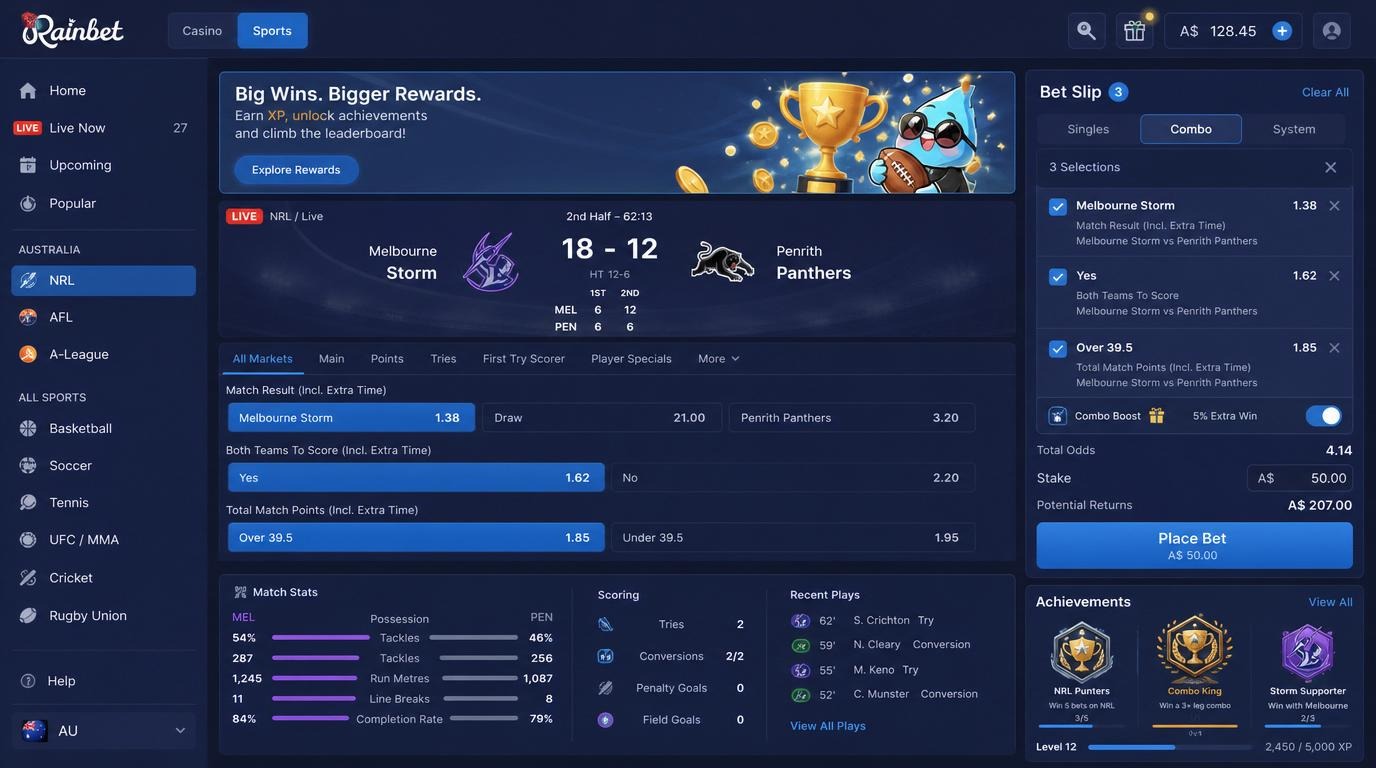The height and width of the screenshot is (768, 1376).
Task: Open the AU region selector
Action: (x=104, y=731)
